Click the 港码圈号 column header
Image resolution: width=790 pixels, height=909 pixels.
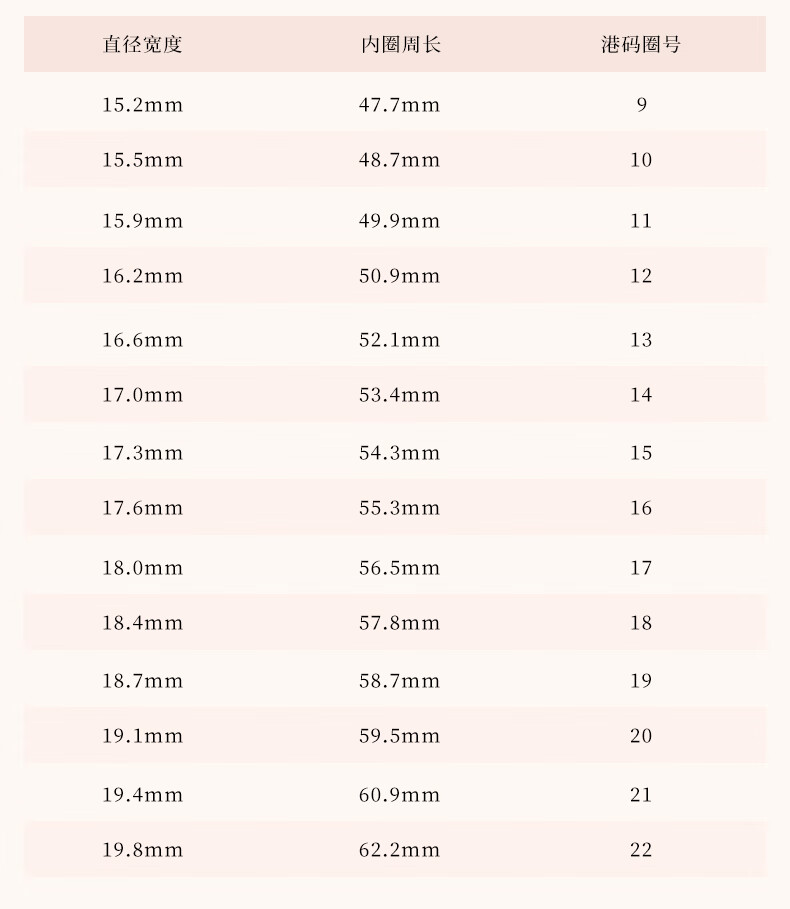pyautogui.click(x=641, y=45)
